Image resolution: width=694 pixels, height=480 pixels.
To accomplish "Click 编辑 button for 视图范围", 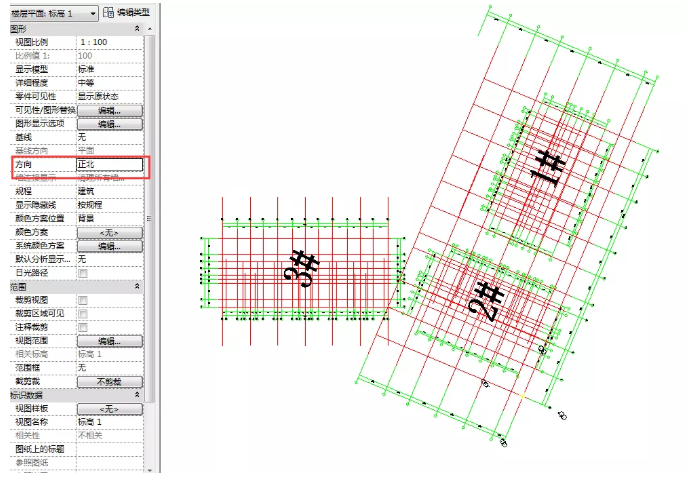I will tap(110, 341).
